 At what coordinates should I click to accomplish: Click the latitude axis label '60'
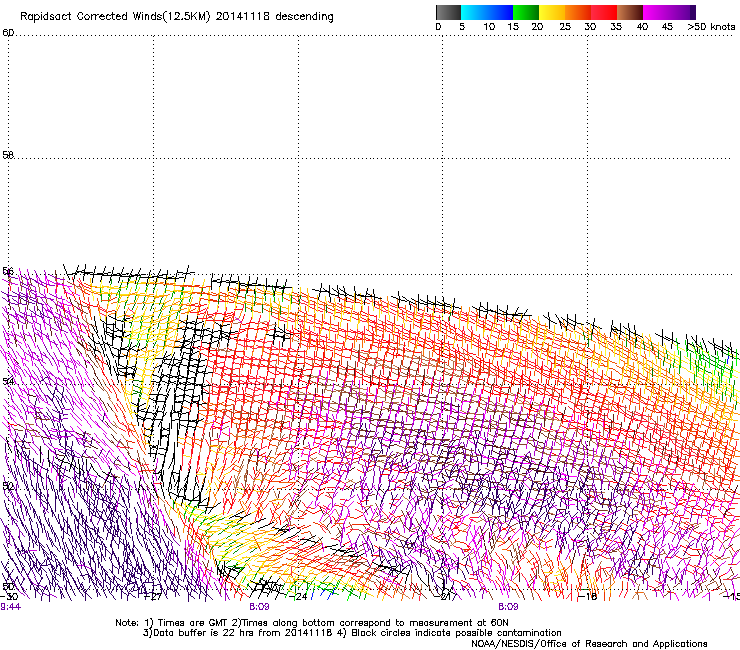click(x=8, y=33)
